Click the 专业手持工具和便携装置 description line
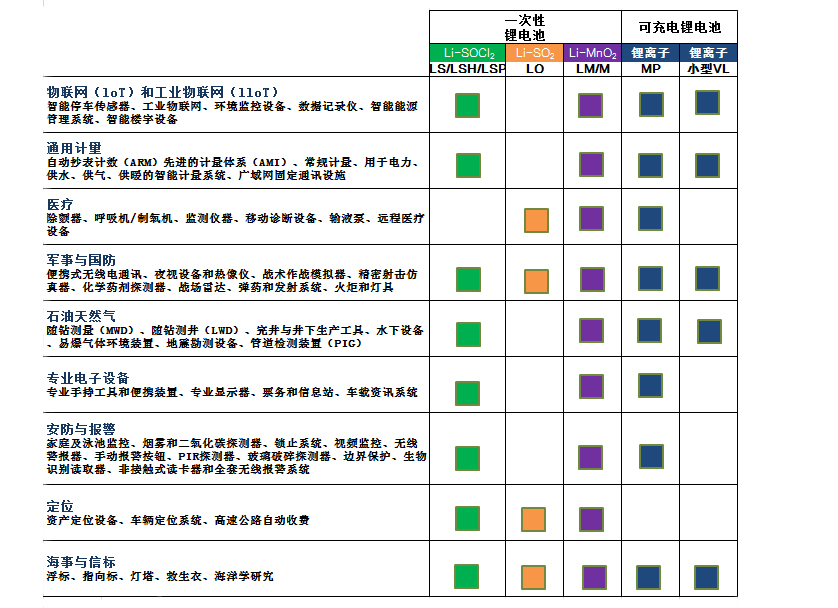 click(232, 392)
